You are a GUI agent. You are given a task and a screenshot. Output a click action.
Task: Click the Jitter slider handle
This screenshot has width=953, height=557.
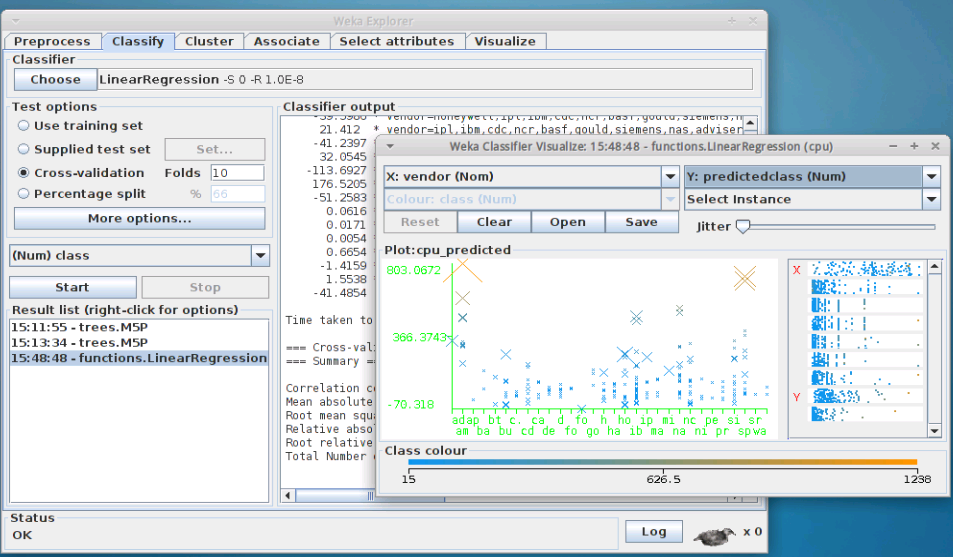click(743, 226)
